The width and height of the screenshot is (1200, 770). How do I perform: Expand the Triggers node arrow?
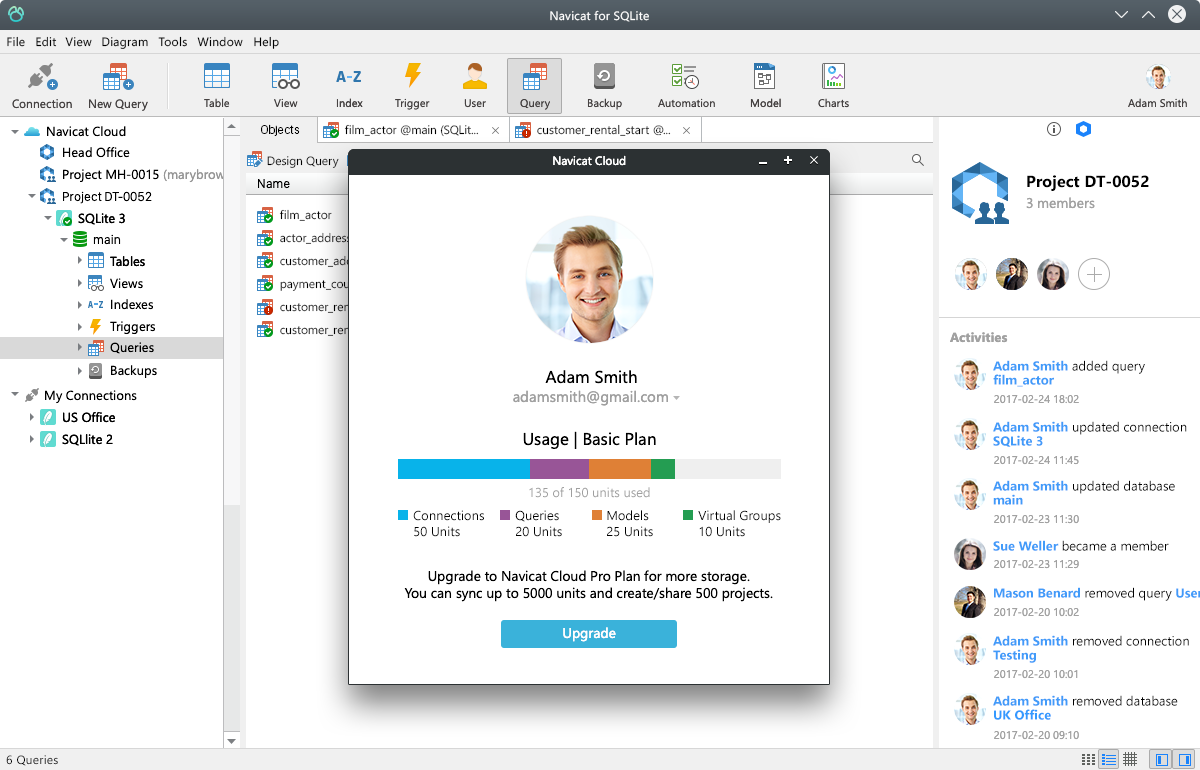(x=80, y=326)
